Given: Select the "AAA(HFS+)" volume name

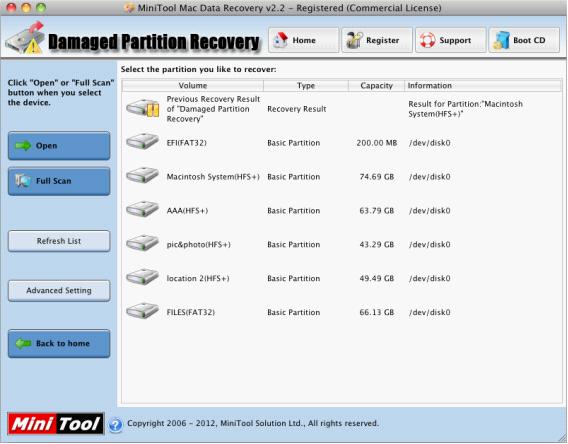Looking at the screenshot, I should [x=187, y=211].
